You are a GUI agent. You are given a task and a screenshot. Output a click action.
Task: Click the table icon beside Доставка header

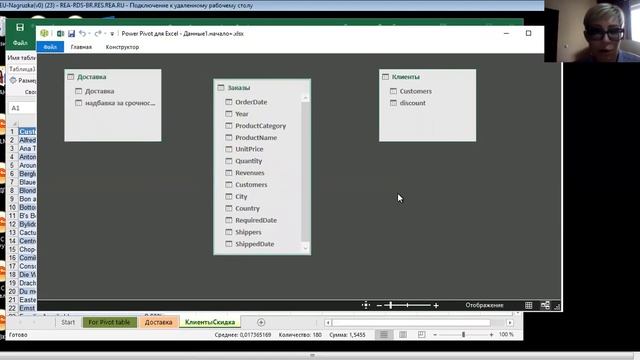71,77
